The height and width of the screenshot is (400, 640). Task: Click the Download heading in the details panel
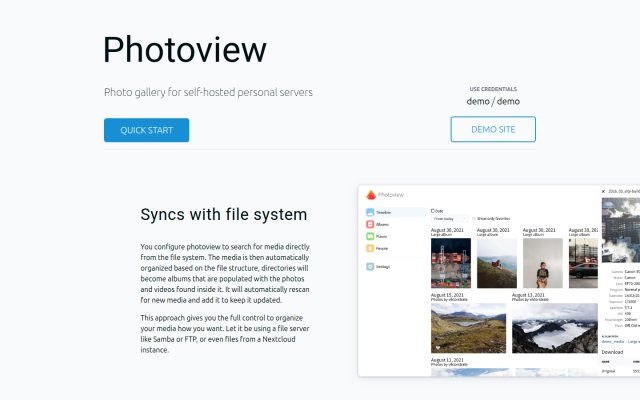612,352
